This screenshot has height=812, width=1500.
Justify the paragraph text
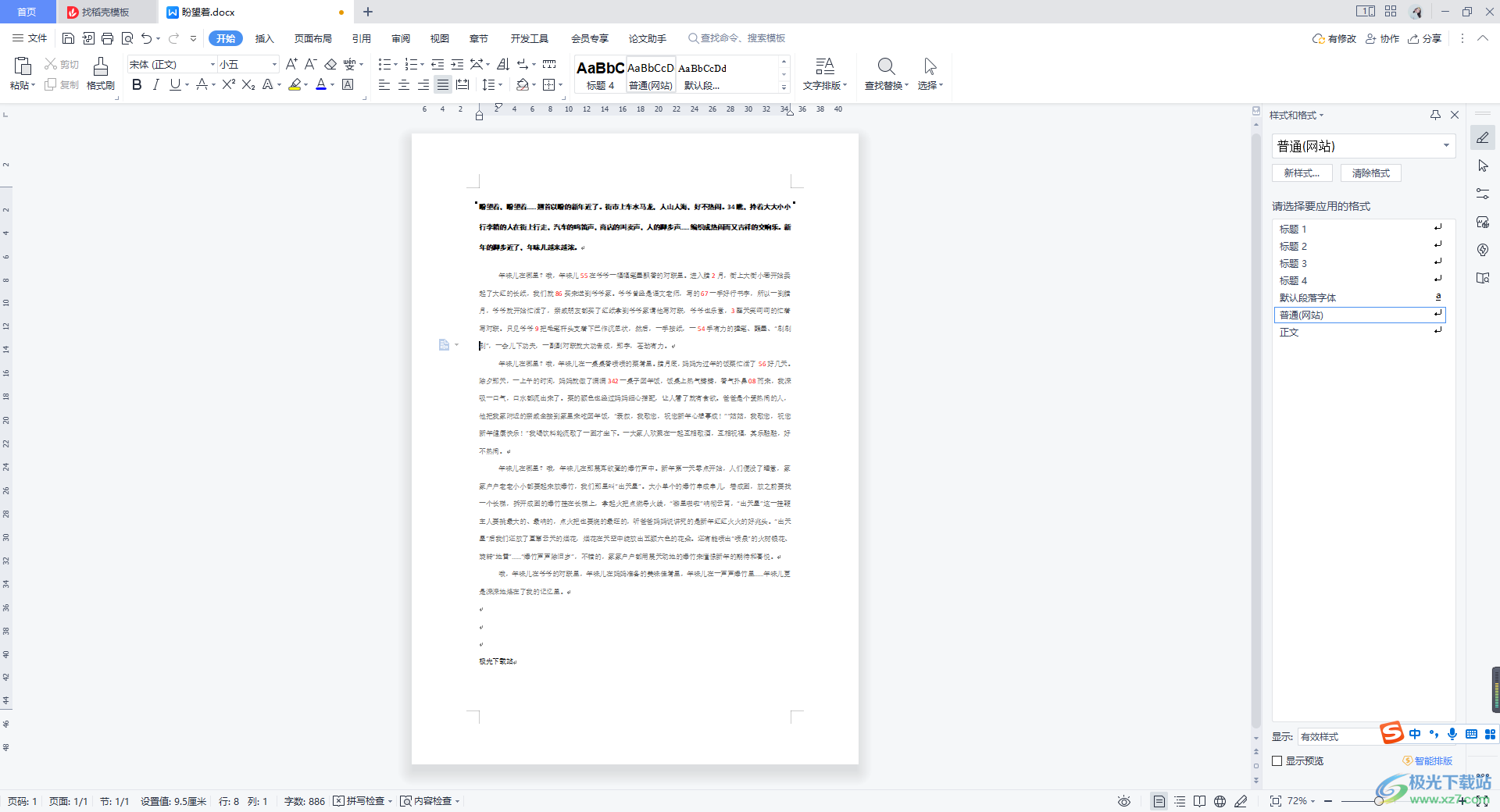442,84
